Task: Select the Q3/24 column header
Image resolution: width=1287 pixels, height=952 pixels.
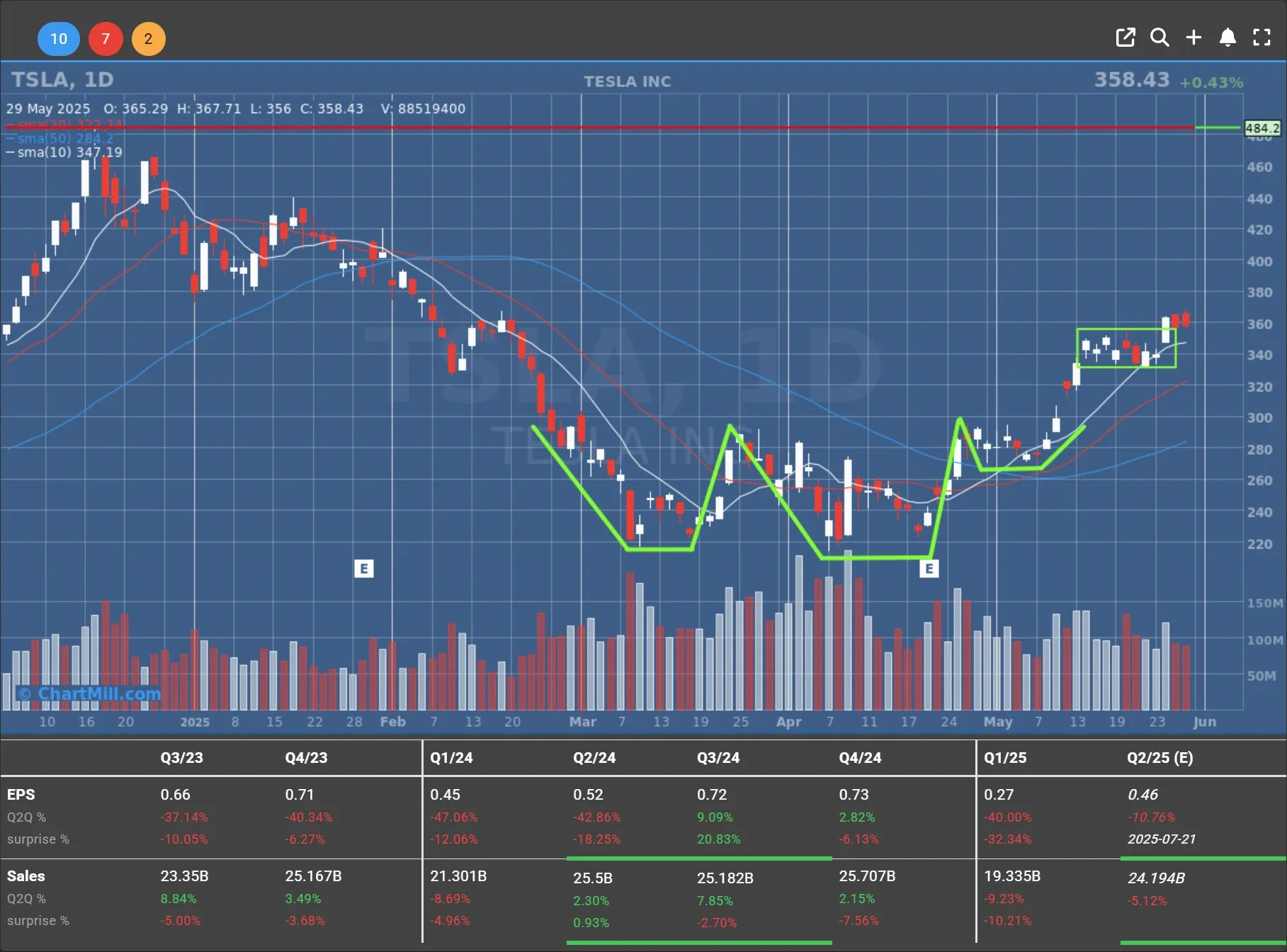Action: tap(718, 757)
